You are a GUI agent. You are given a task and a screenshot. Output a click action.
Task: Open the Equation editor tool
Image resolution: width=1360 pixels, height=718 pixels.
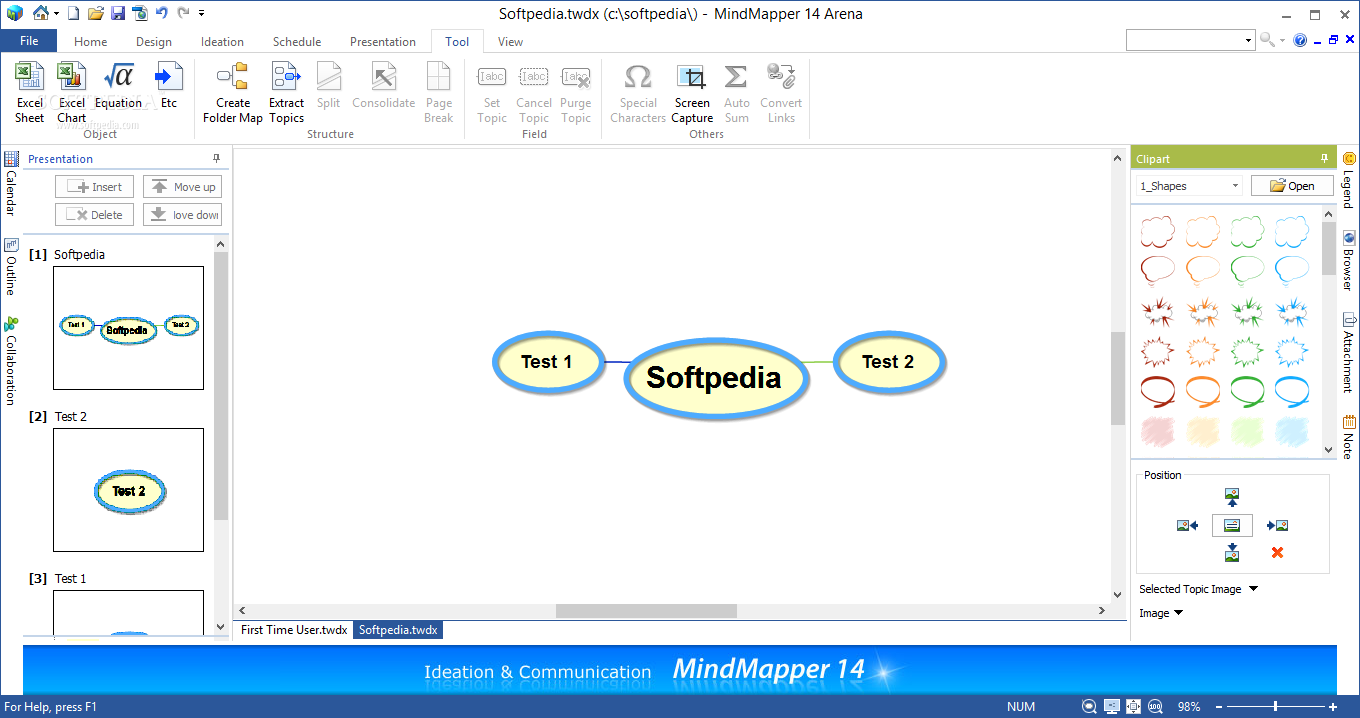point(118,86)
